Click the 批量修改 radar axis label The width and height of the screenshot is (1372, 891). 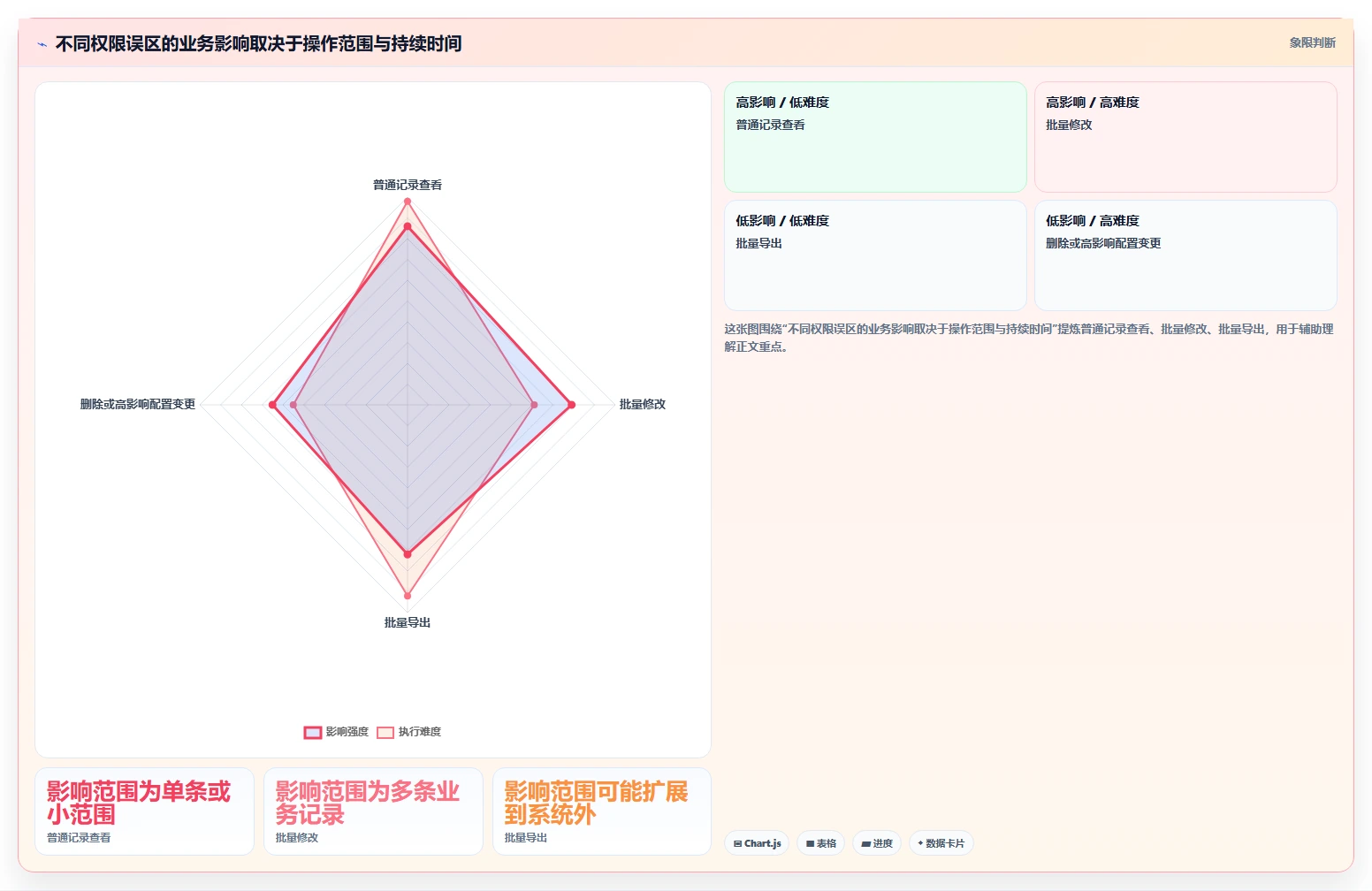[x=643, y=404]
